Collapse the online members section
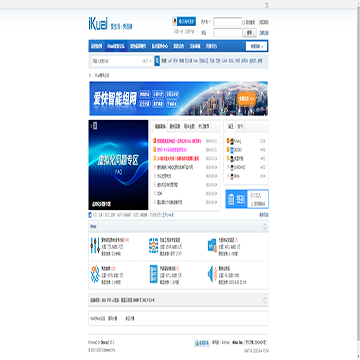Screen dimensions: 360x360 click(x=265, y=300)
